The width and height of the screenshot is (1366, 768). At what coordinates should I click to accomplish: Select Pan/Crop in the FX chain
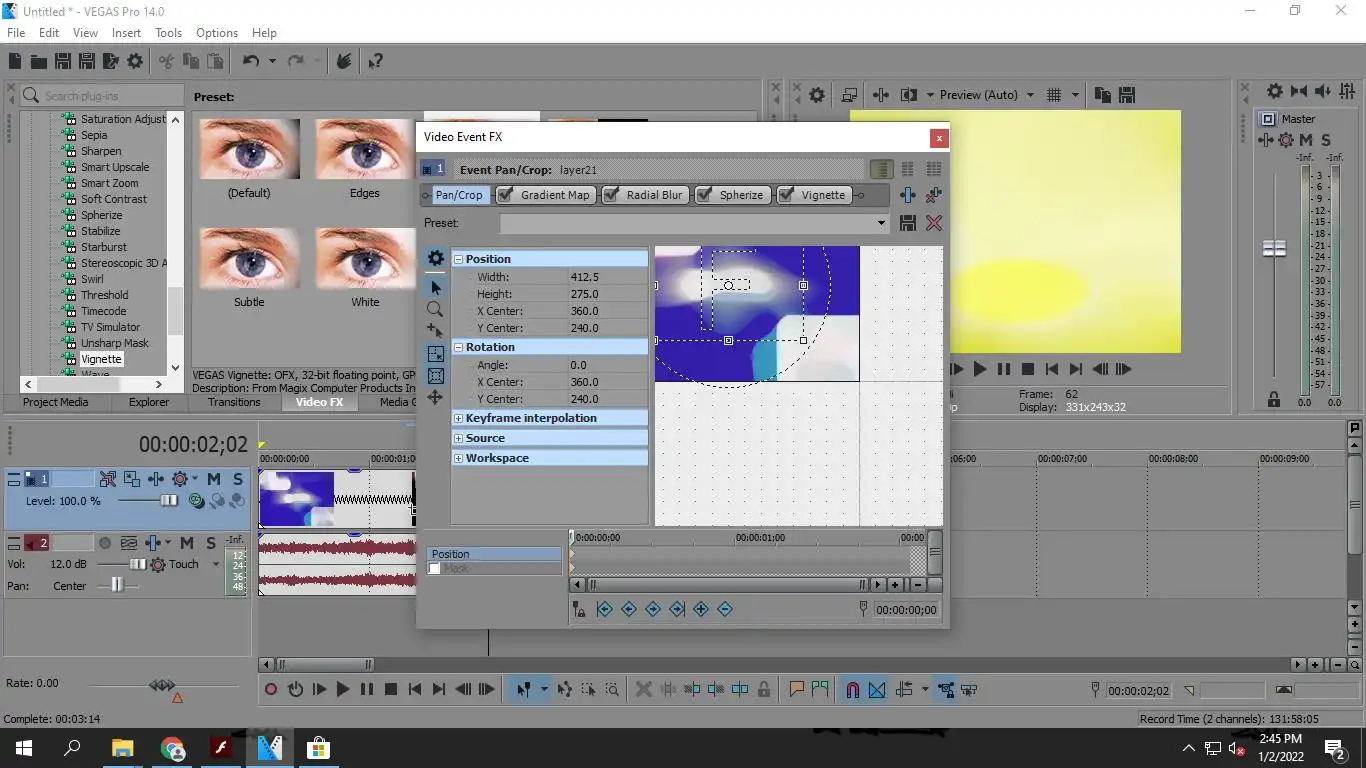click(459, 195)
